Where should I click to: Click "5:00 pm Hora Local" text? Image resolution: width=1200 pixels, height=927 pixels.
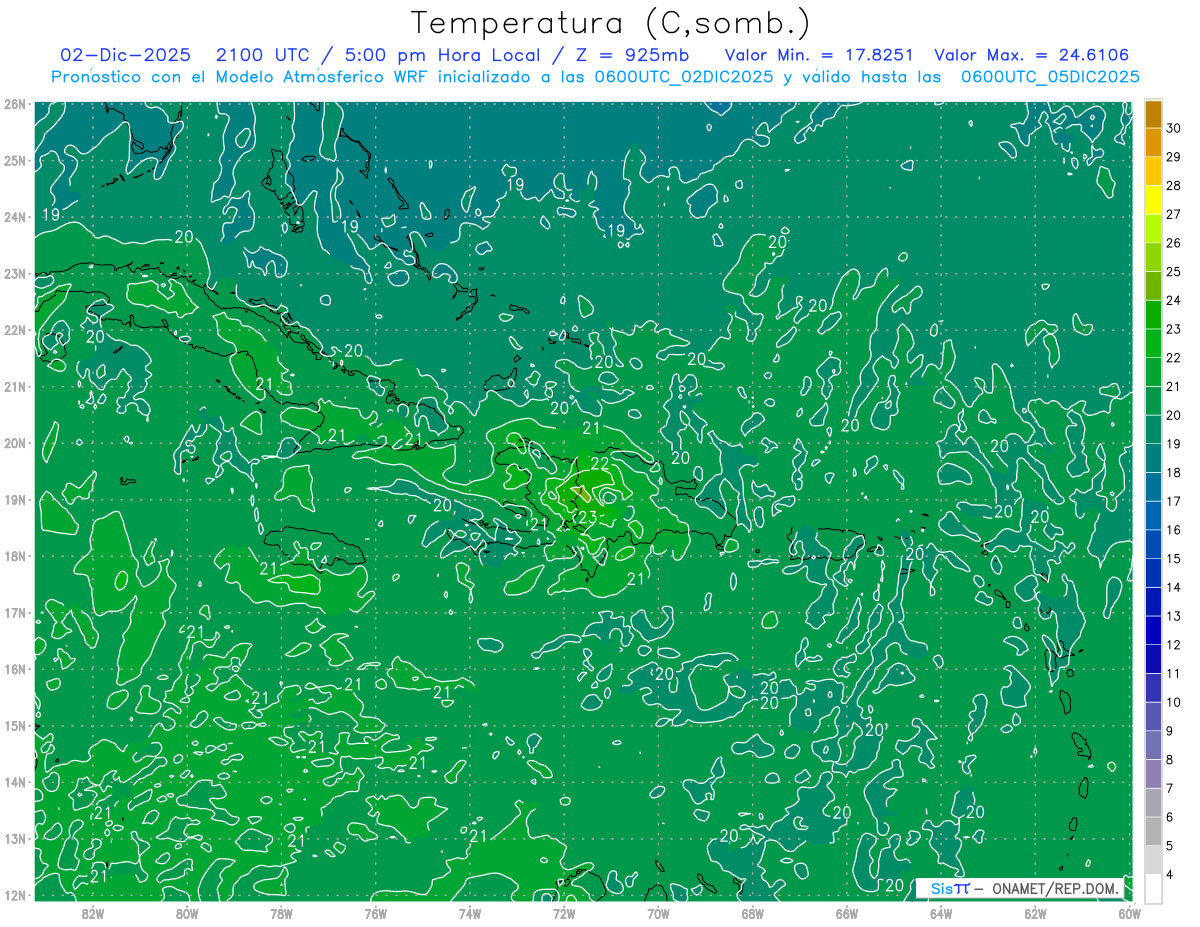pyautogui.click(x=442, y=55)
